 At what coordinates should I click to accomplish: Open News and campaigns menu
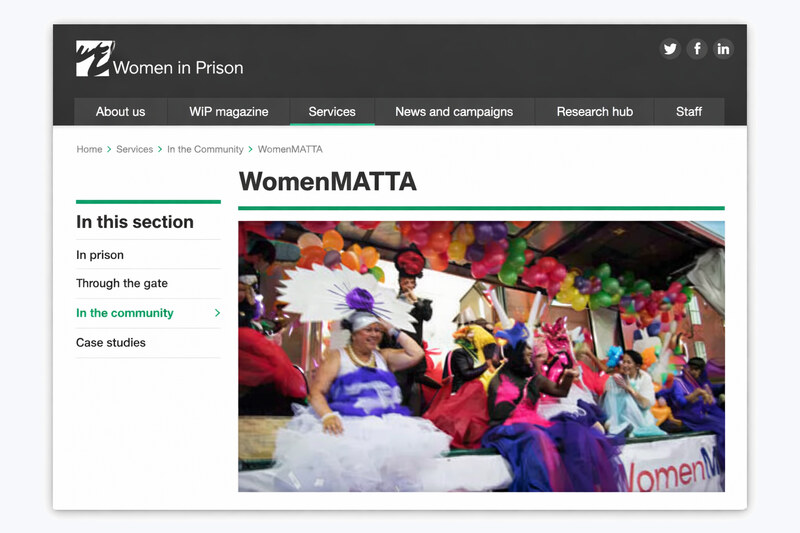point(454,112)
